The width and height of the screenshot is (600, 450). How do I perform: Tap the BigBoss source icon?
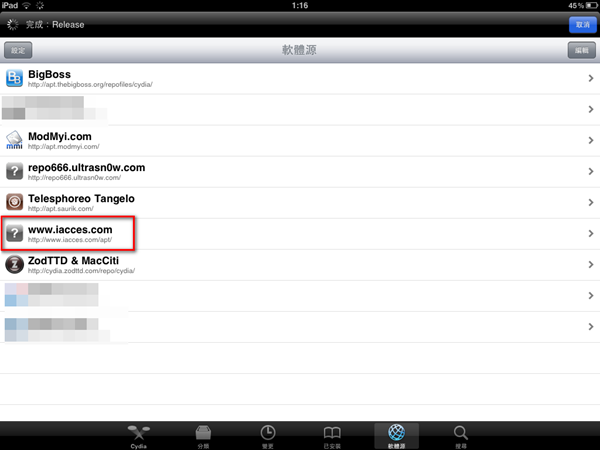point(14,78)
